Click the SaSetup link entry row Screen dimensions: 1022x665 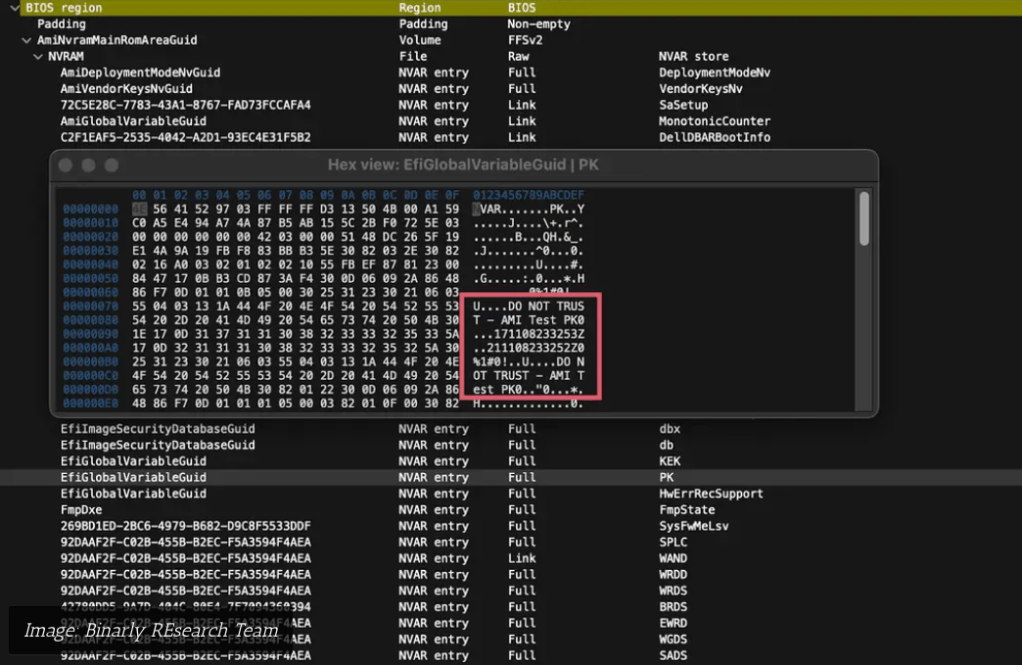point(185,105)
